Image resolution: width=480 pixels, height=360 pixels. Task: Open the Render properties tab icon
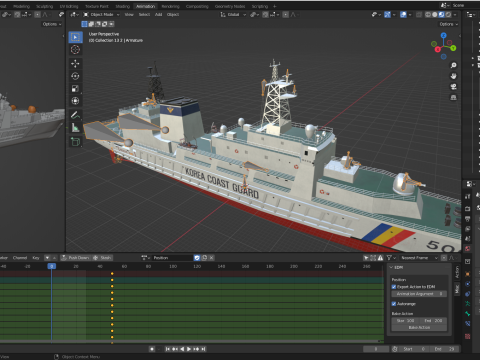tap(468, 209)
